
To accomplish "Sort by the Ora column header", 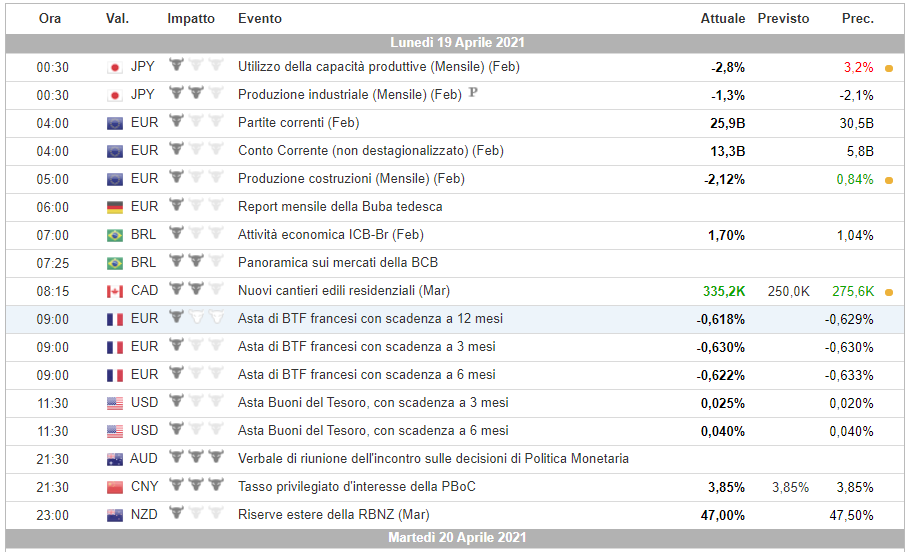I will tap(50, 19).
